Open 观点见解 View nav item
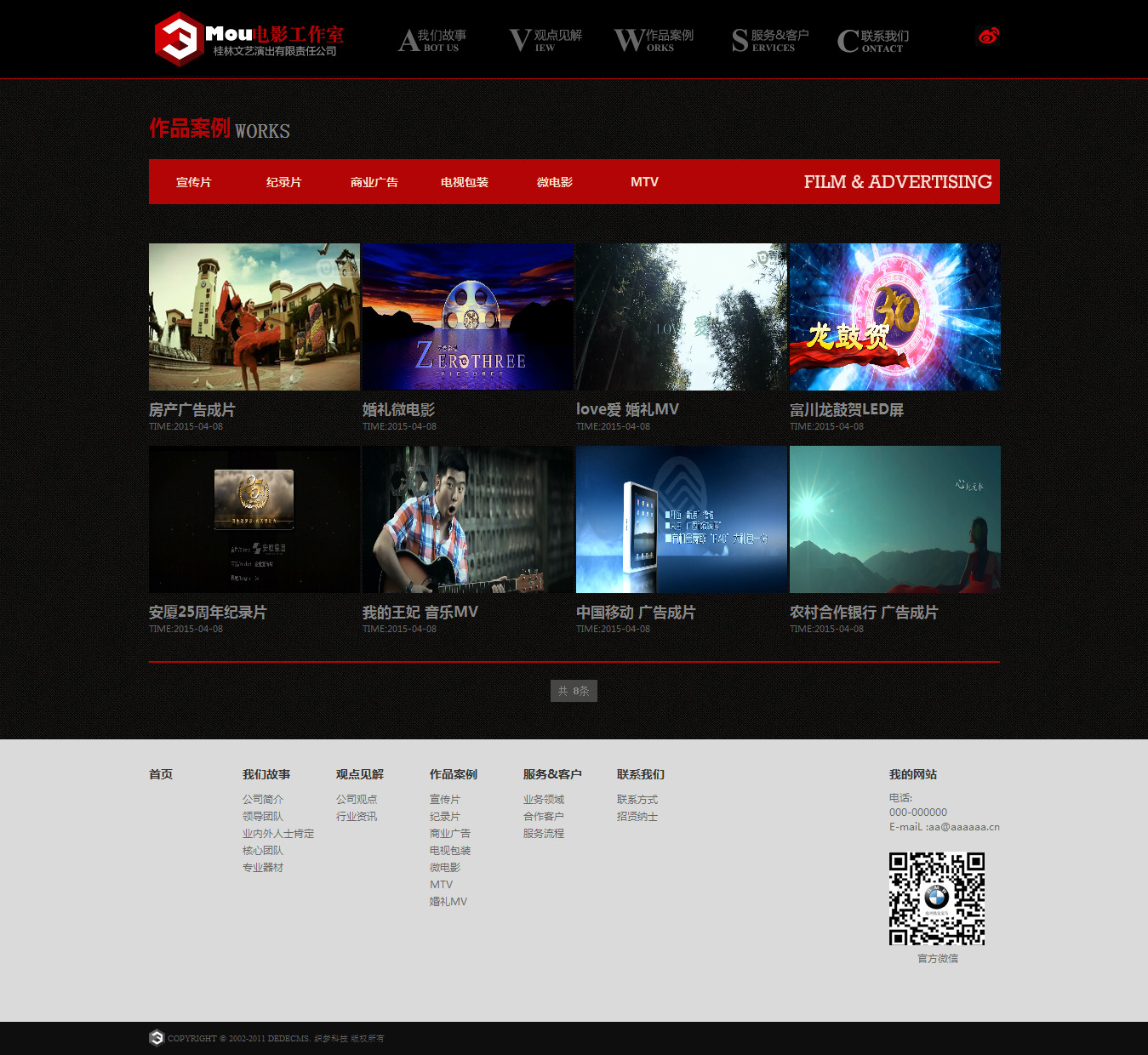Image resolution: width=1148 pixels, height=1055 pixels. (545, 40)
